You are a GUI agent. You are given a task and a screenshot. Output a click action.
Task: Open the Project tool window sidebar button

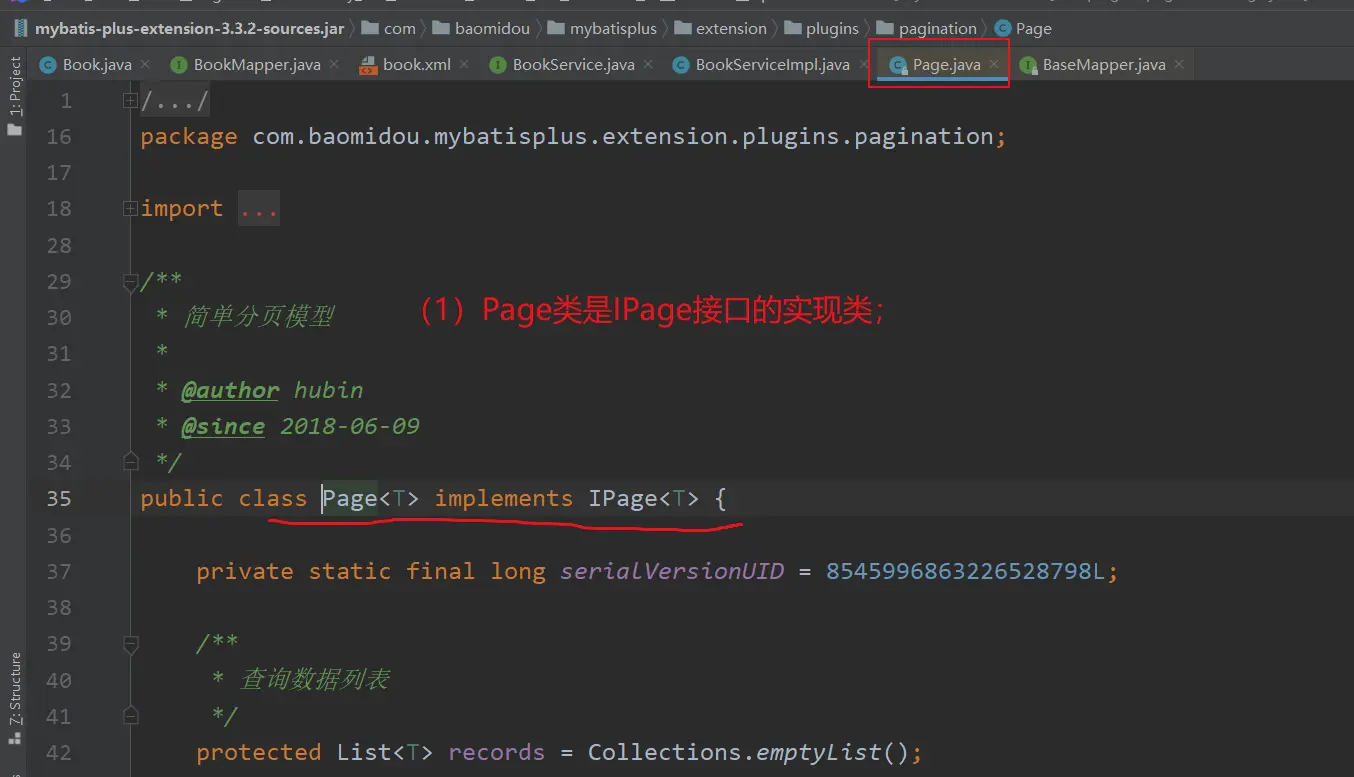point(14,87)
